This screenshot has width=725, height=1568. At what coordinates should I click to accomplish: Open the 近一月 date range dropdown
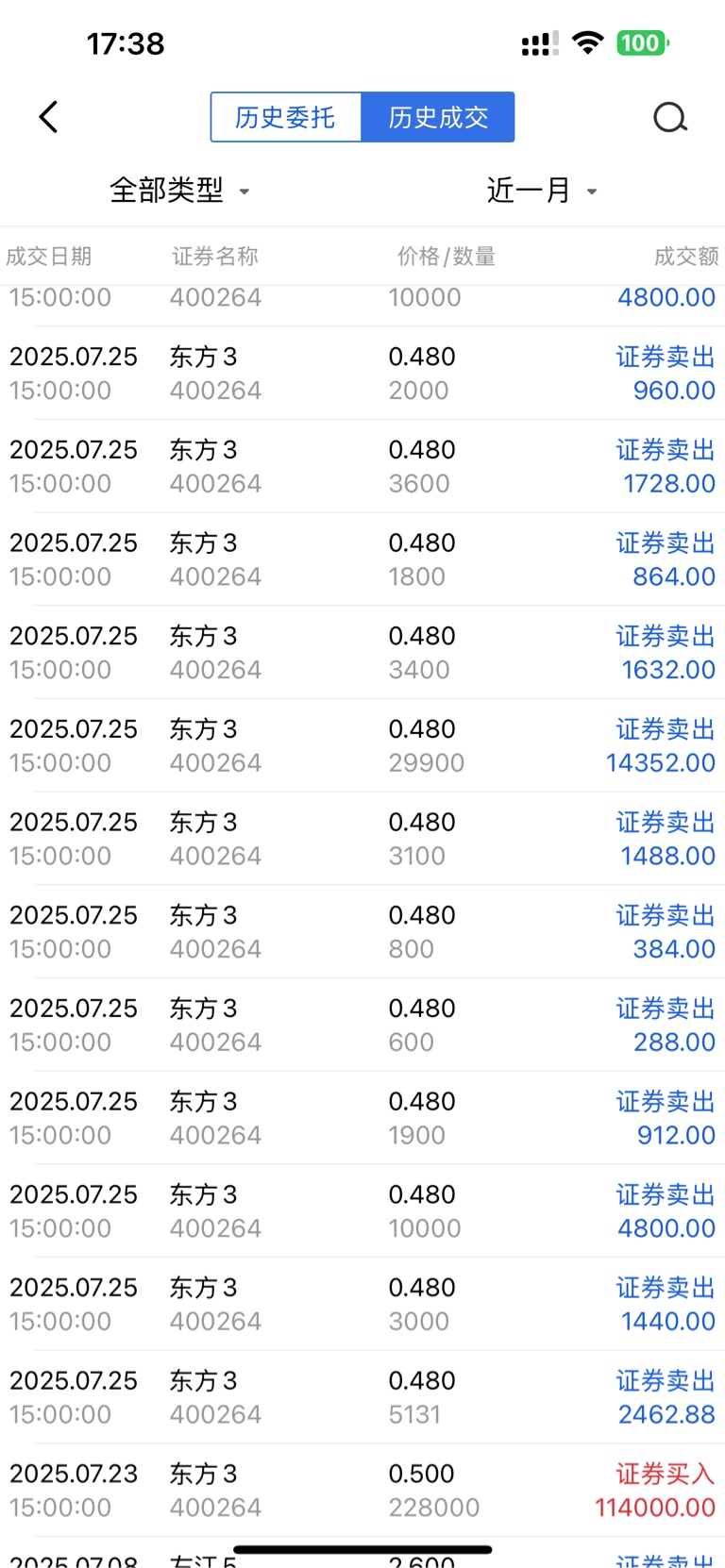tap(542, 191)
